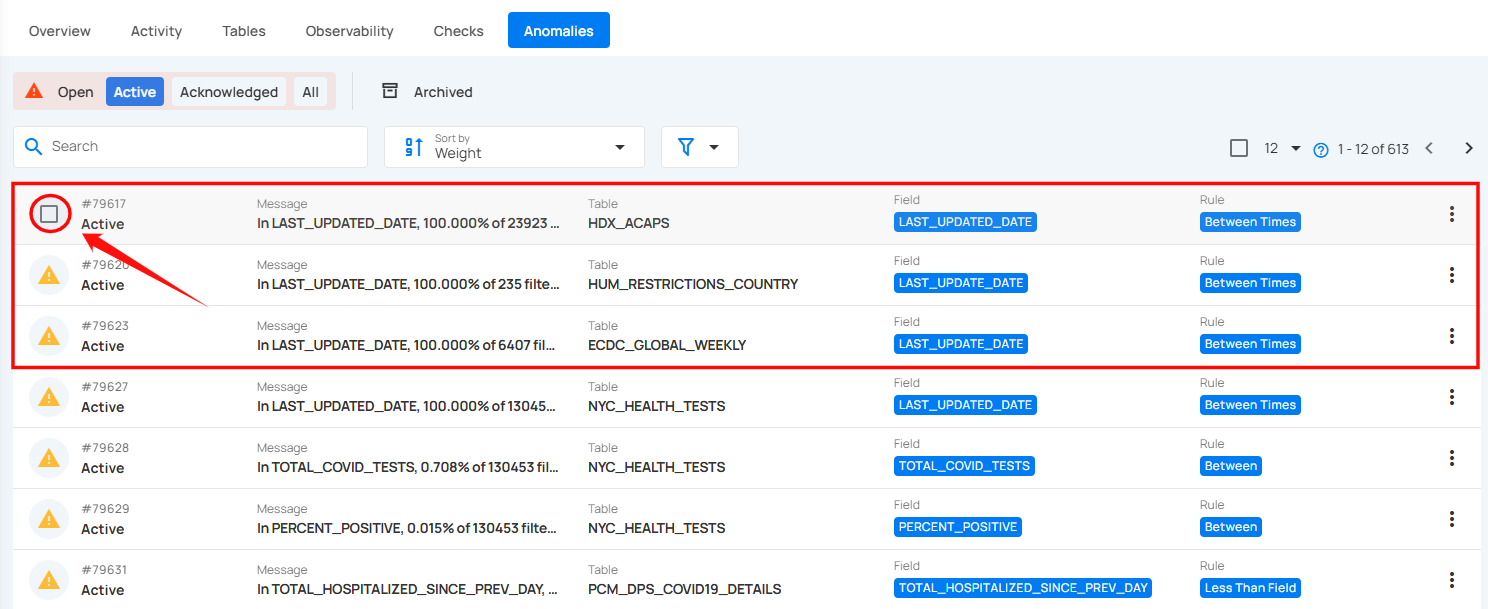Open more options for PCM_DPS_COVID19_DETAILS row
The height and width of the screenshot is (609, 1488).
coord(1452,580)
